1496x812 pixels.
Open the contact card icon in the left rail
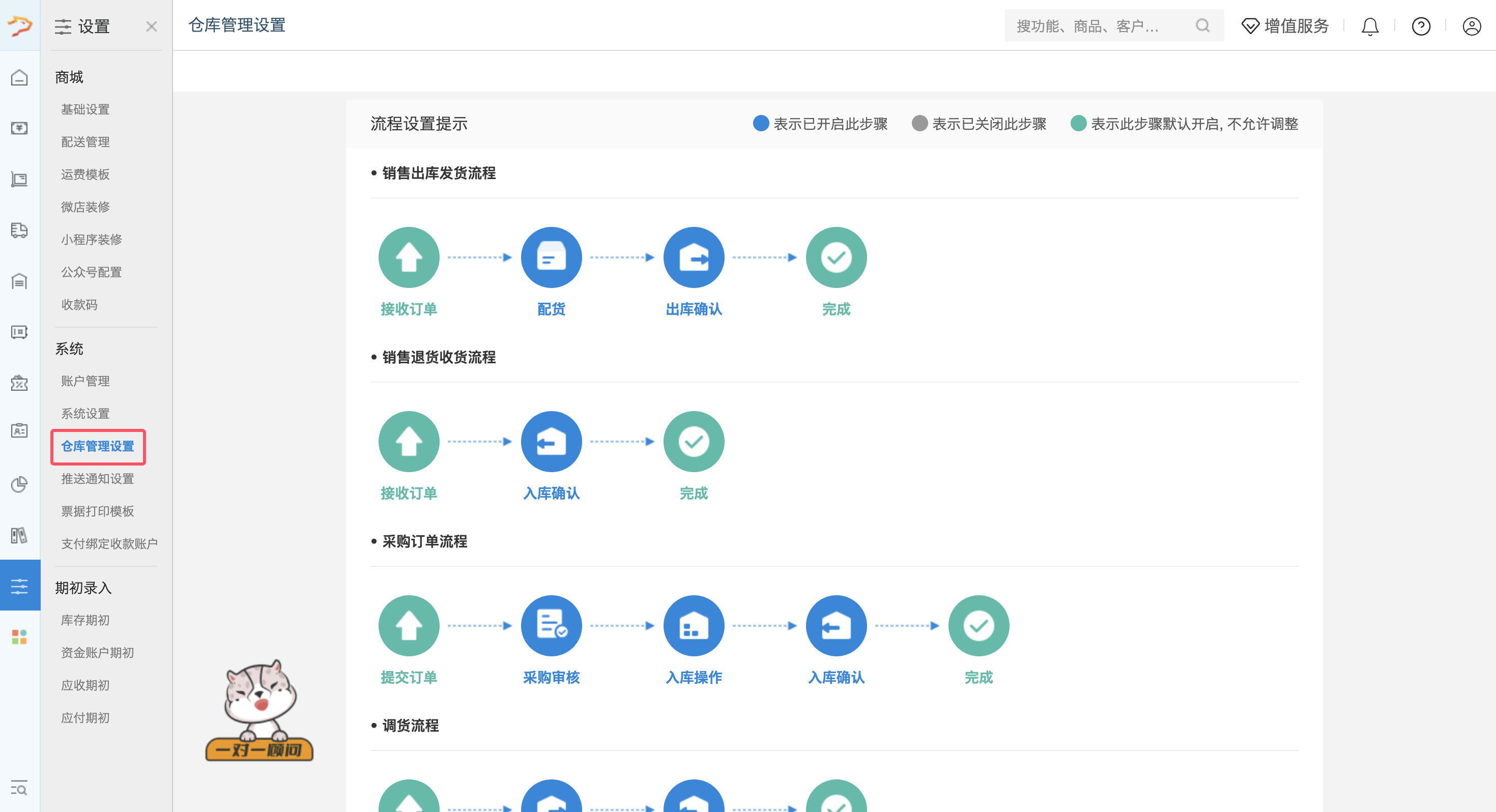(20, 430)
